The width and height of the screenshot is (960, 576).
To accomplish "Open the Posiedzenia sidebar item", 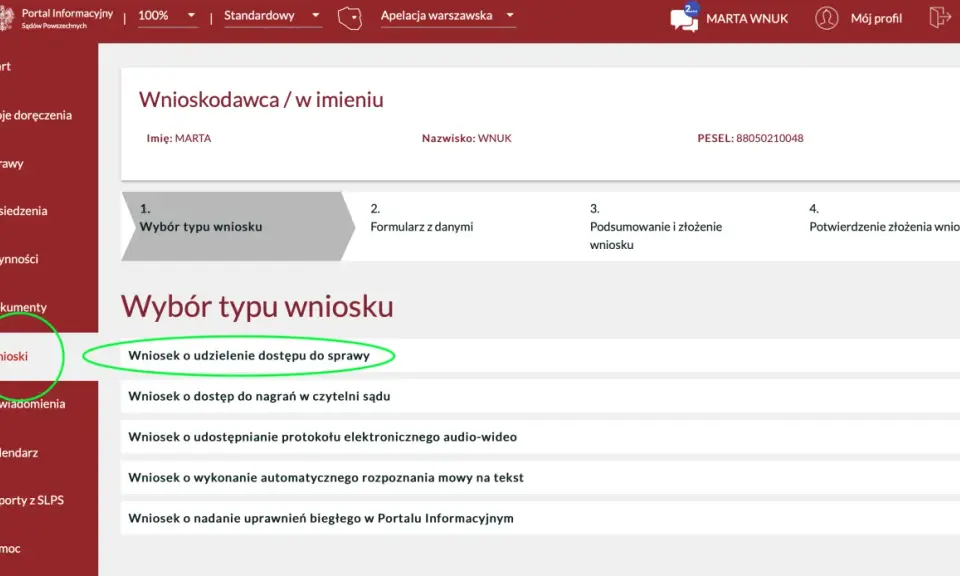I will [49, 211].
